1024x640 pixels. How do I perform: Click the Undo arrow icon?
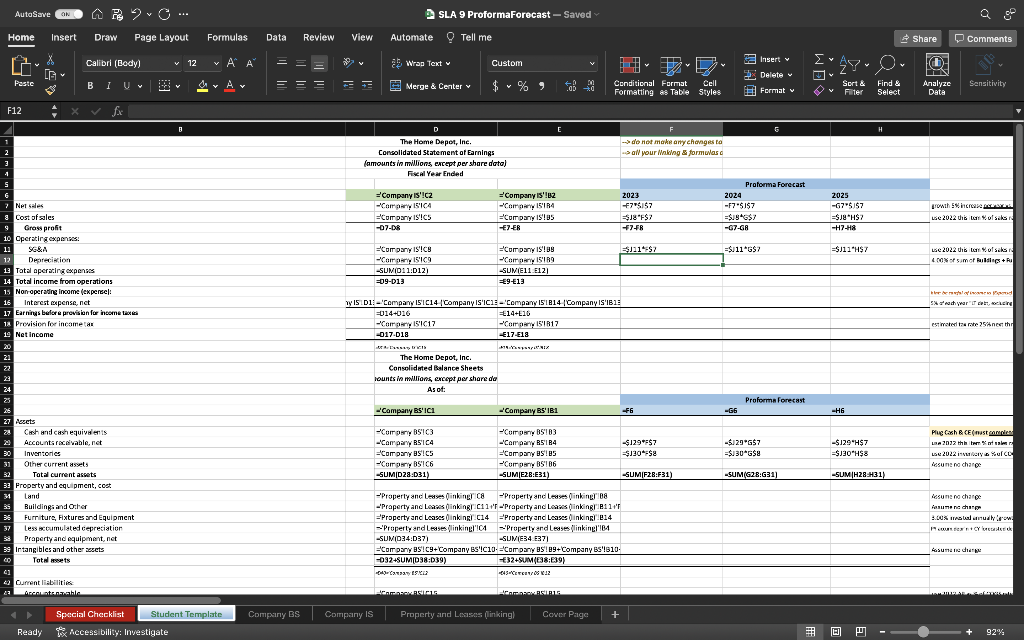(x=136, y=14)
